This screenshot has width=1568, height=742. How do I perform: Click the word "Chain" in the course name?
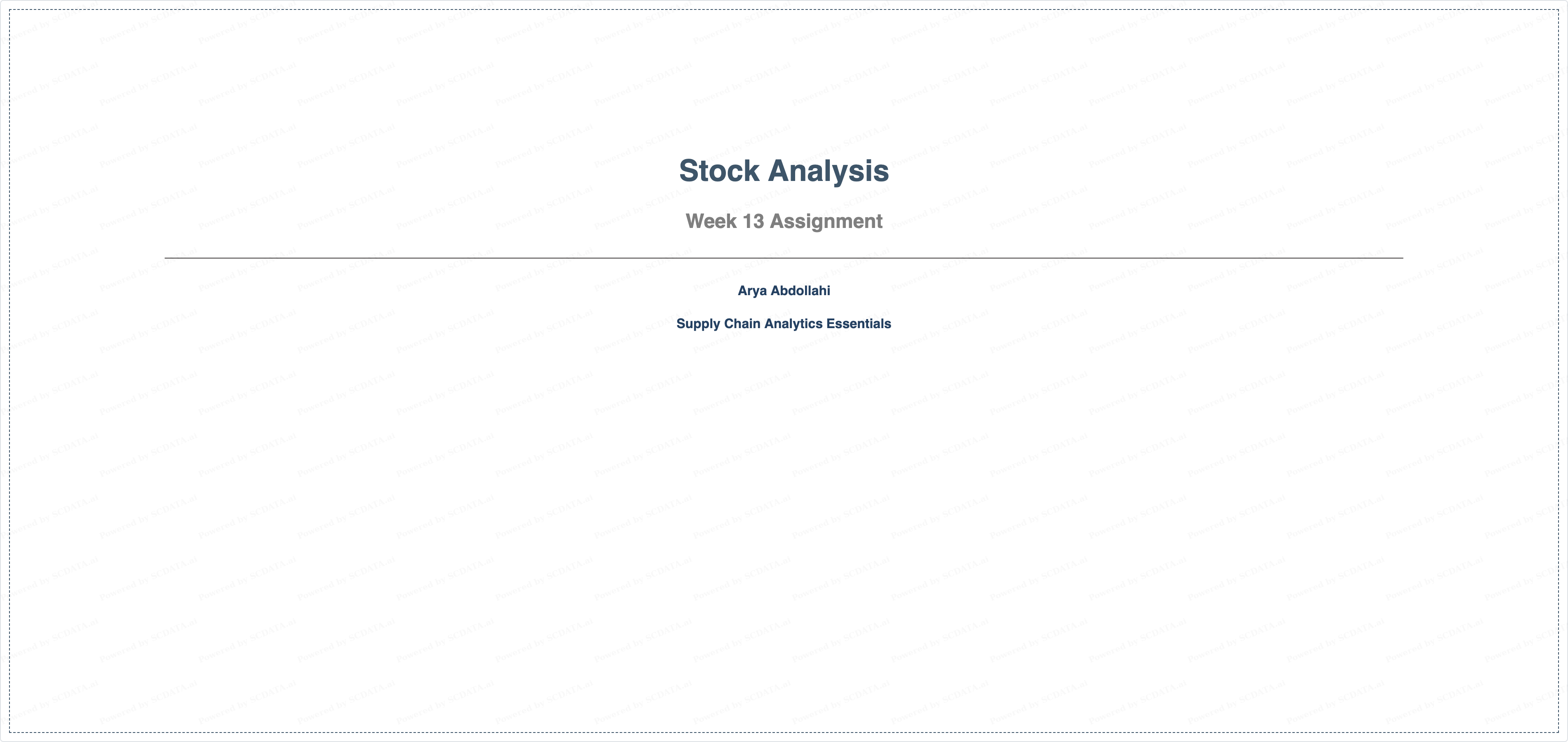742,323
